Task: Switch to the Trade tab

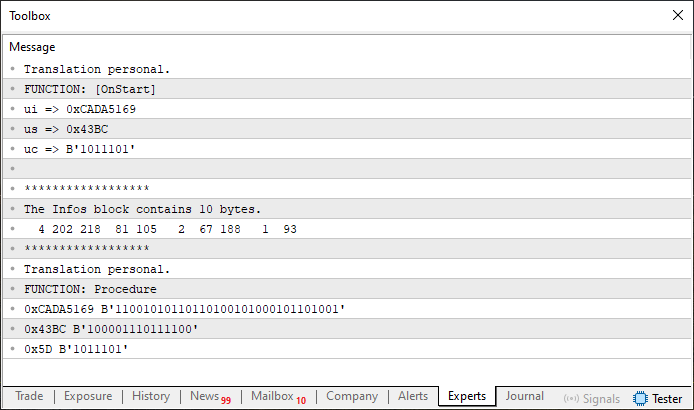Action: click(29, 396)
